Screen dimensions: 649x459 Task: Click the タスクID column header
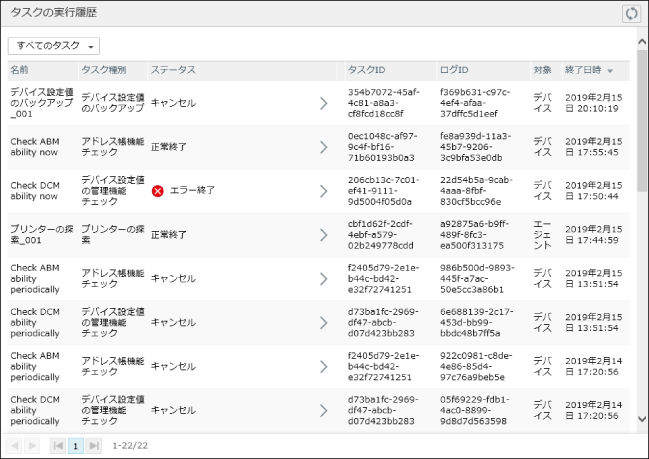(x=366, y=70)
